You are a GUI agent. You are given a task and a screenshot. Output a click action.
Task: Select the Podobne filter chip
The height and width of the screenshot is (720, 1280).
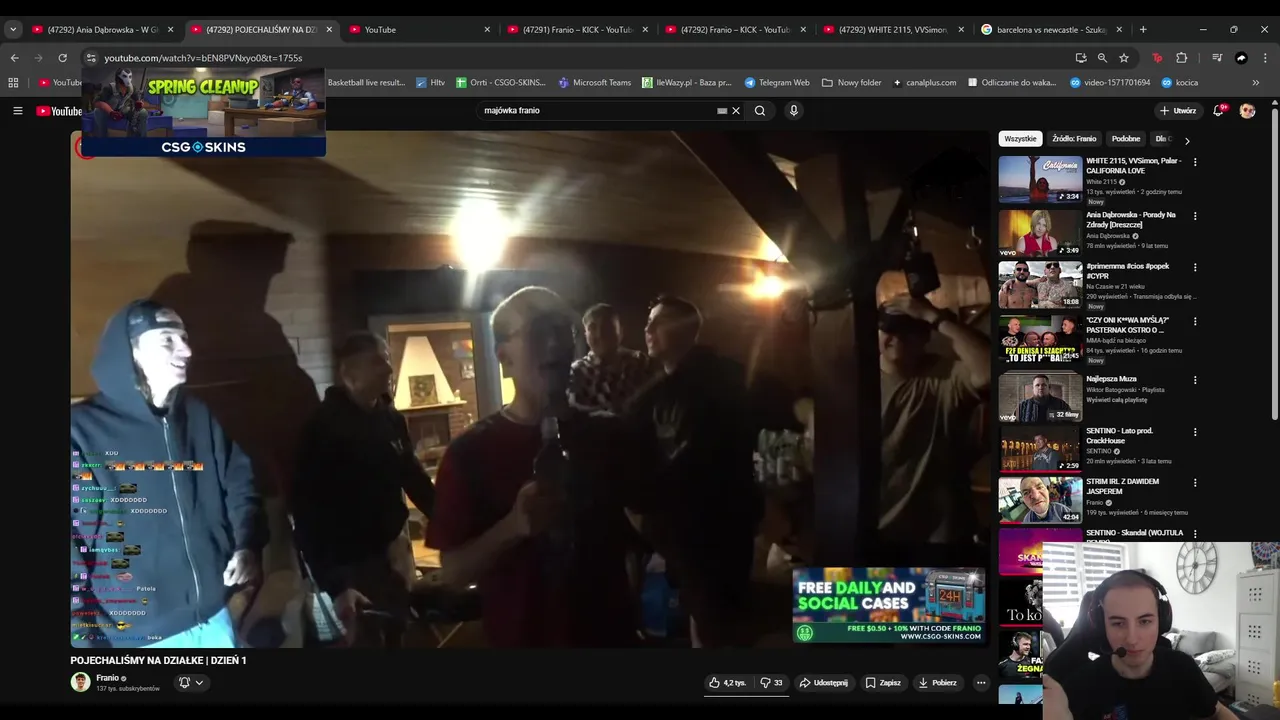point(1125,139)
